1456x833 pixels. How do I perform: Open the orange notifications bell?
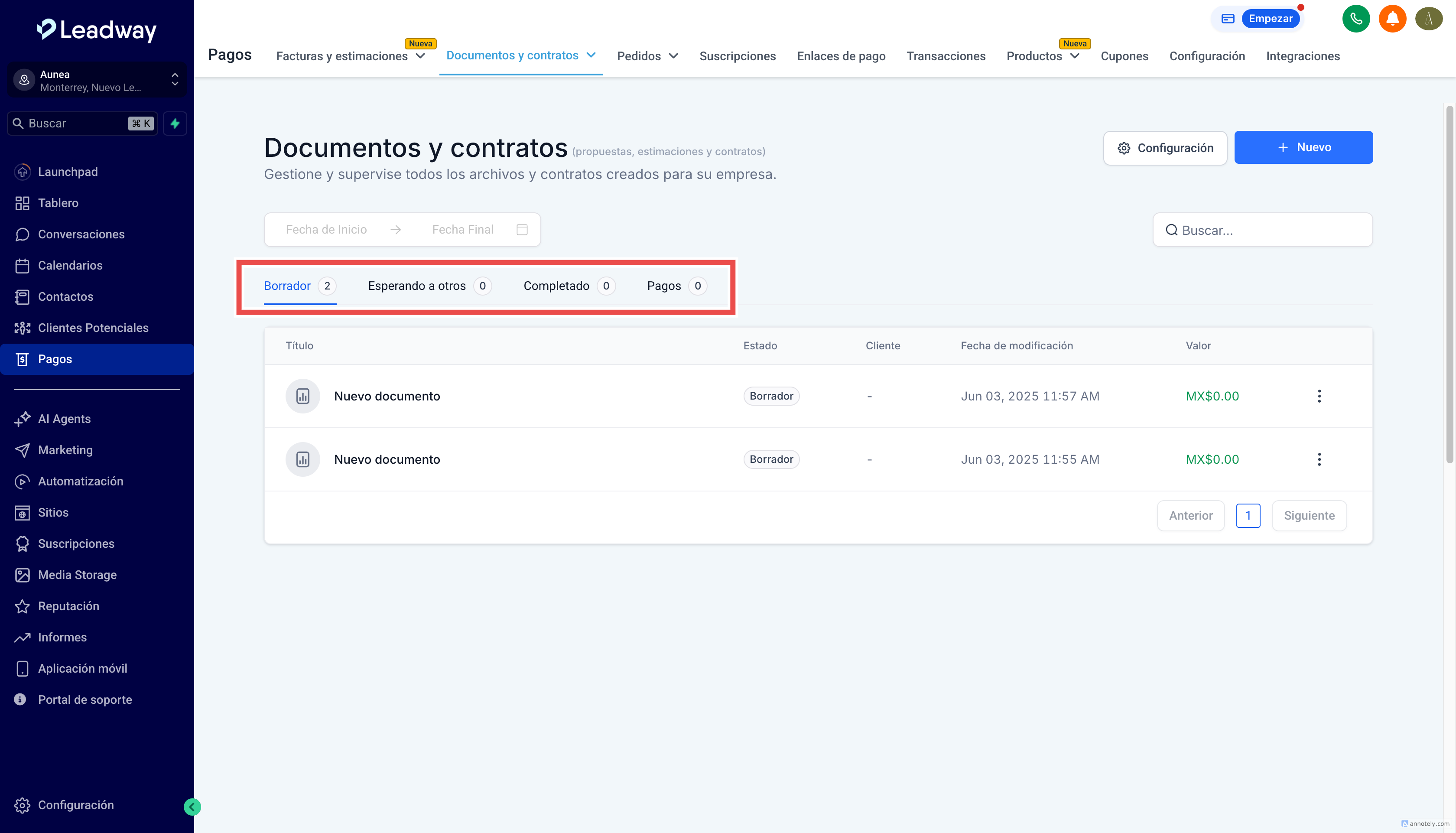[x=1392, y=19]
